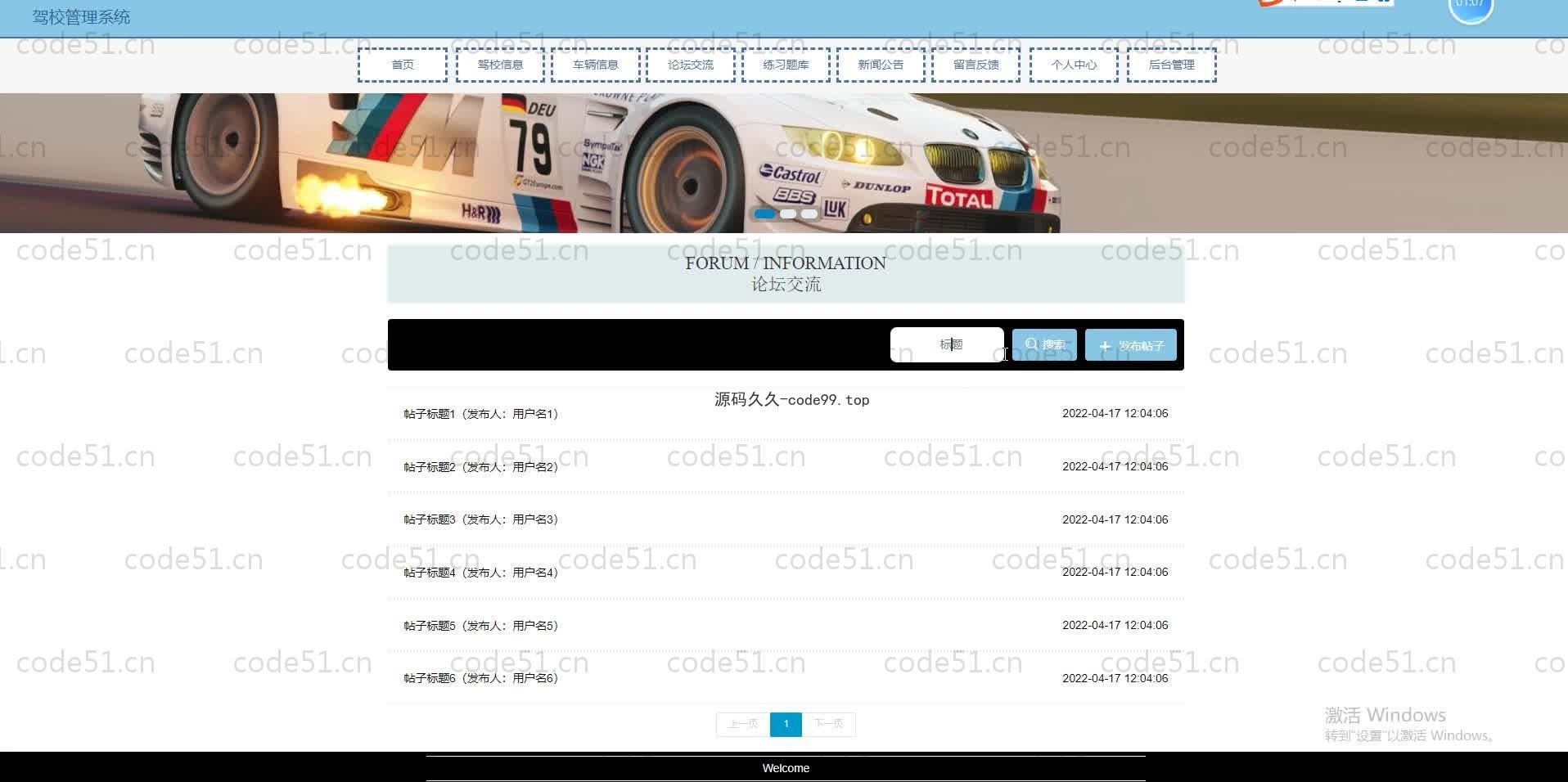Select page 1 in pagination
The width and height of the screenshot is (1568, 782).
tap(786, 724)
